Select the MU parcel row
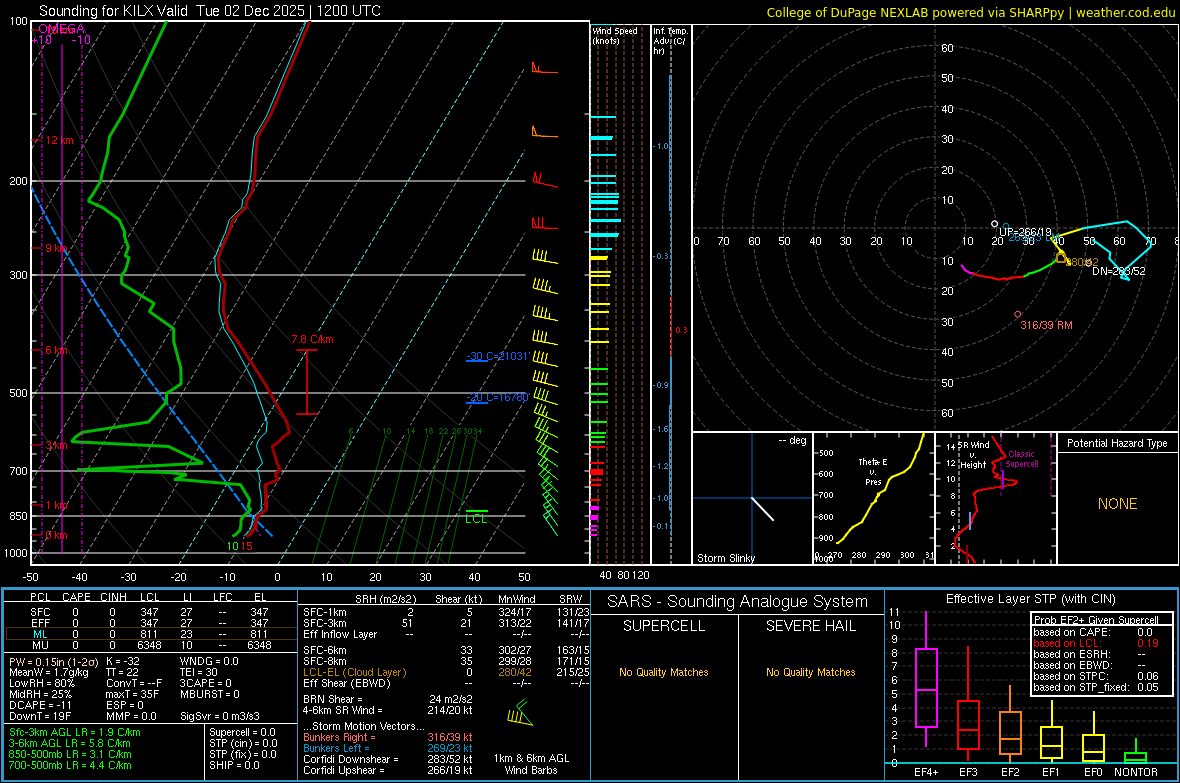The image size is (1180, 783). (x=150, y=644)
